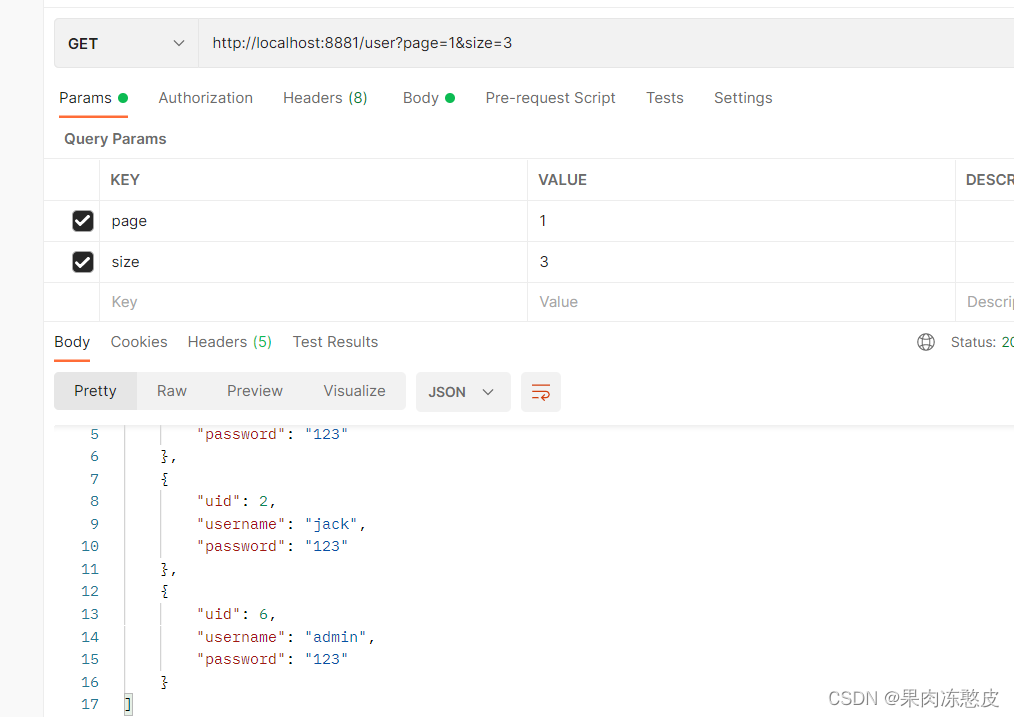1014x717 pixels.
Task: Open the Settings tab
Action: [x=743, y=98]
